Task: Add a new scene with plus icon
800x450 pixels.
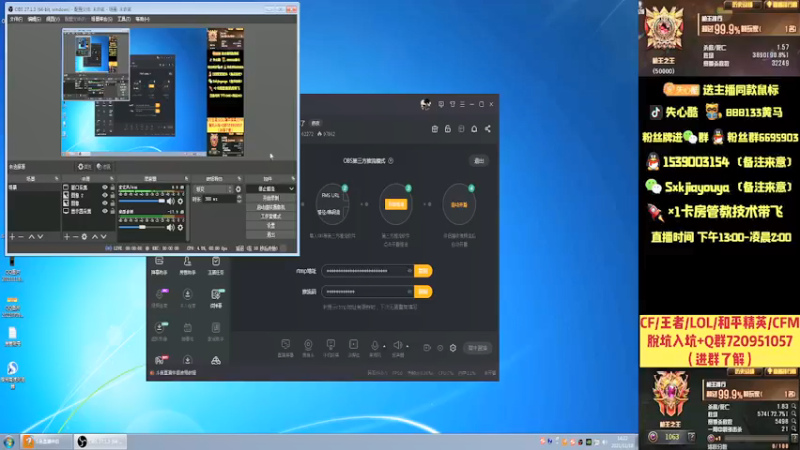Action: pos(12,237)
